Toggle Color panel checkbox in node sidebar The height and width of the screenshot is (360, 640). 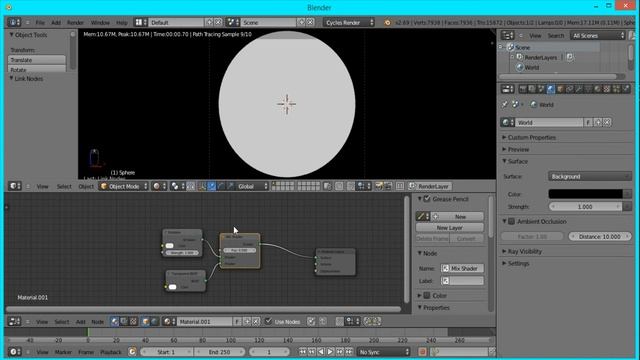tap(427, 296)
